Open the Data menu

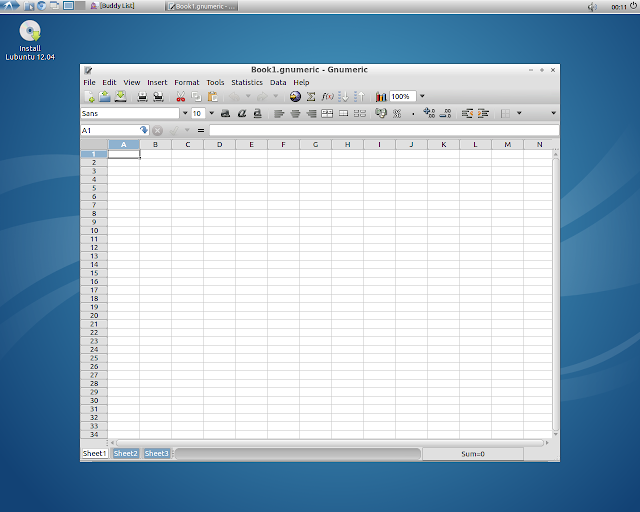278,82
